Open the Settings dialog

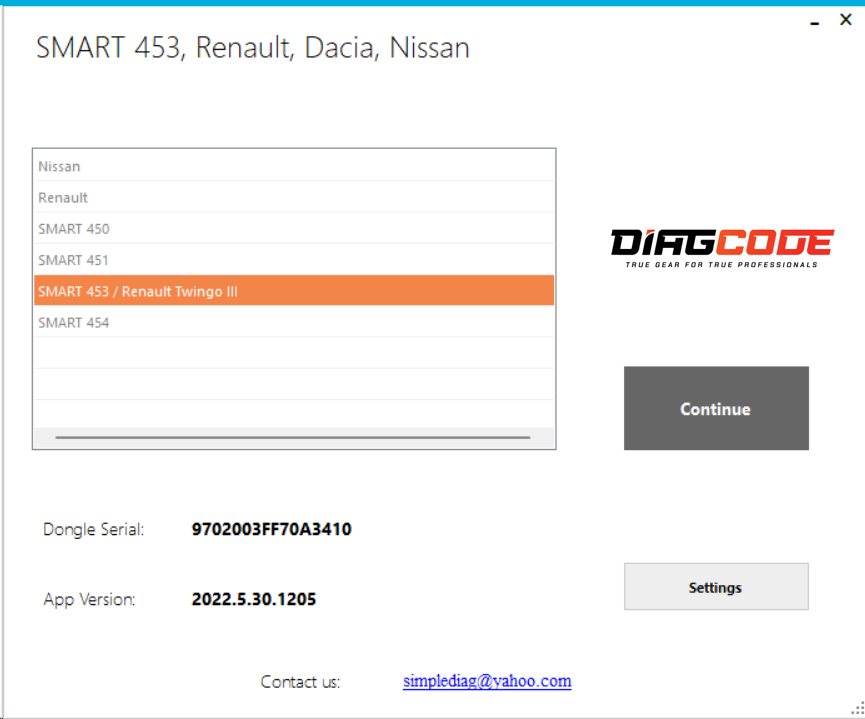coord(715,587)
